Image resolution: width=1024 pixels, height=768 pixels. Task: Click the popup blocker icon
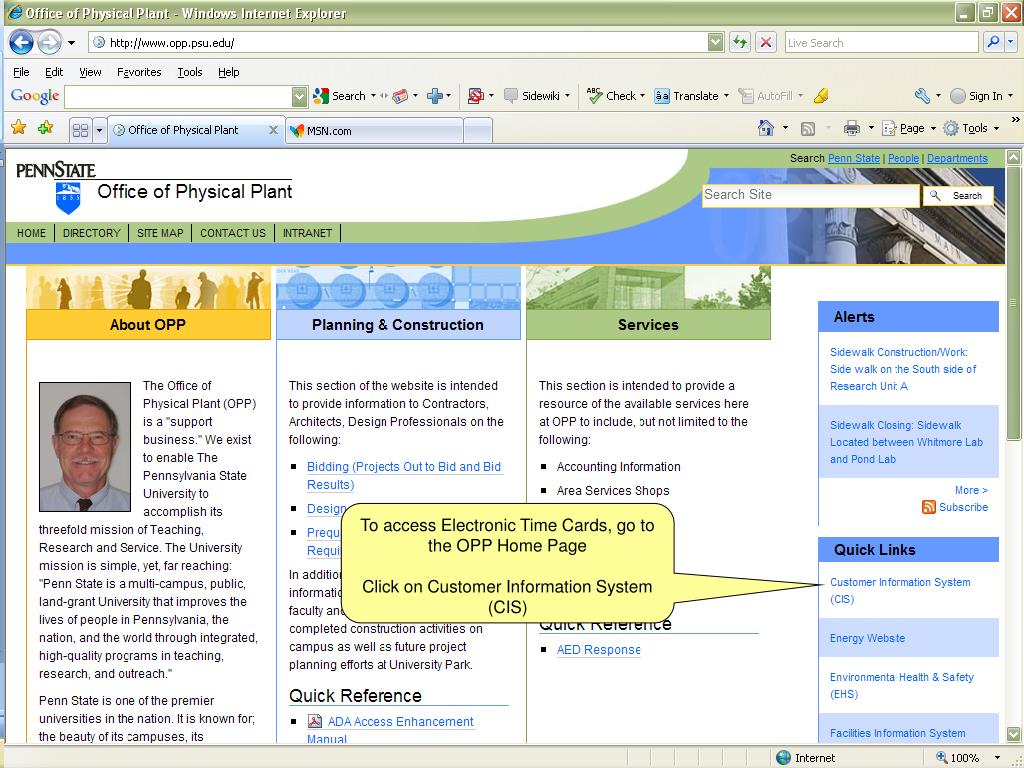(x=475, y=96)
